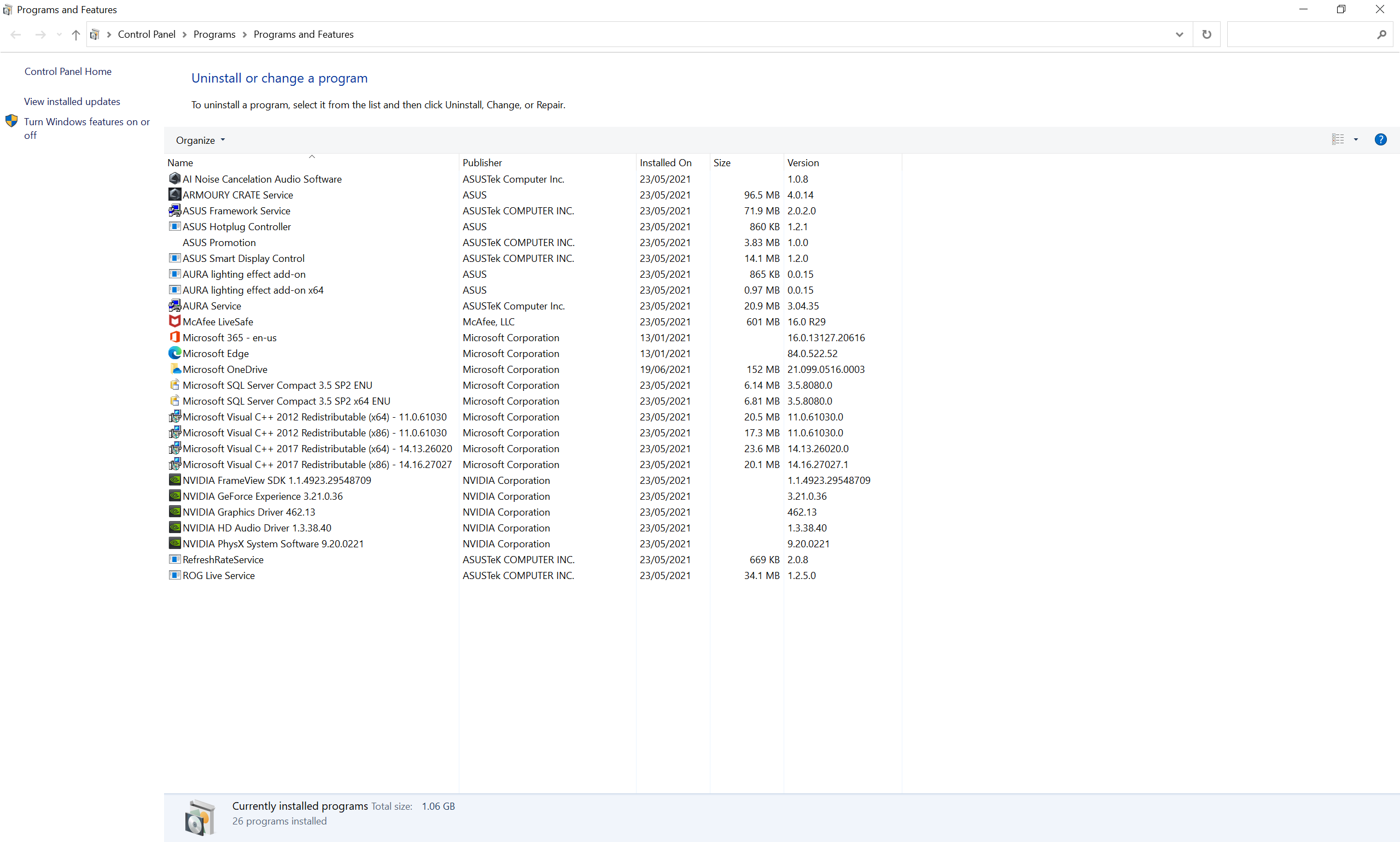Click the AURA lighting effect add-on name

(243, 274)
